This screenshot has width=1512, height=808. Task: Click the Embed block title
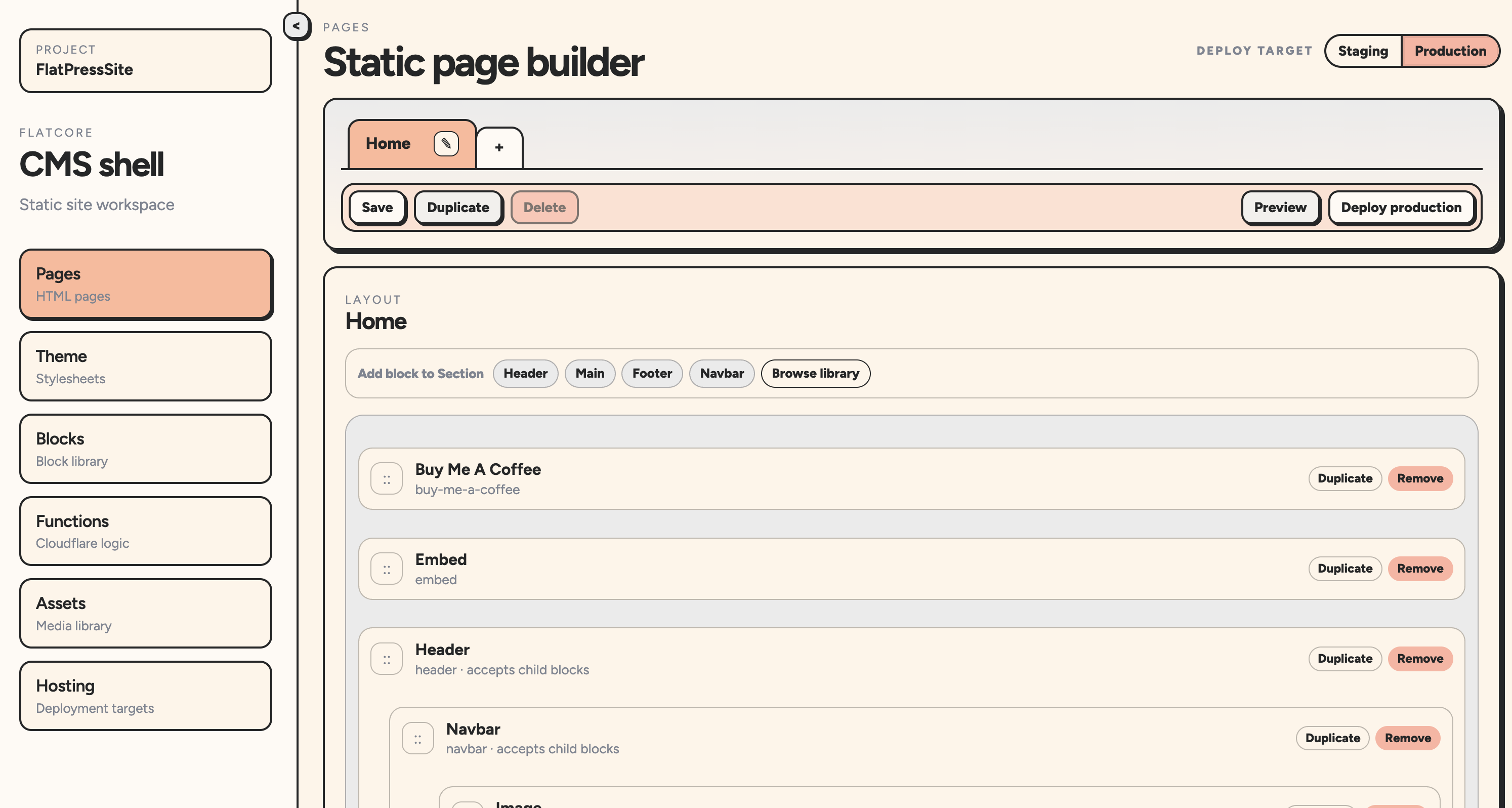(441, 560)
